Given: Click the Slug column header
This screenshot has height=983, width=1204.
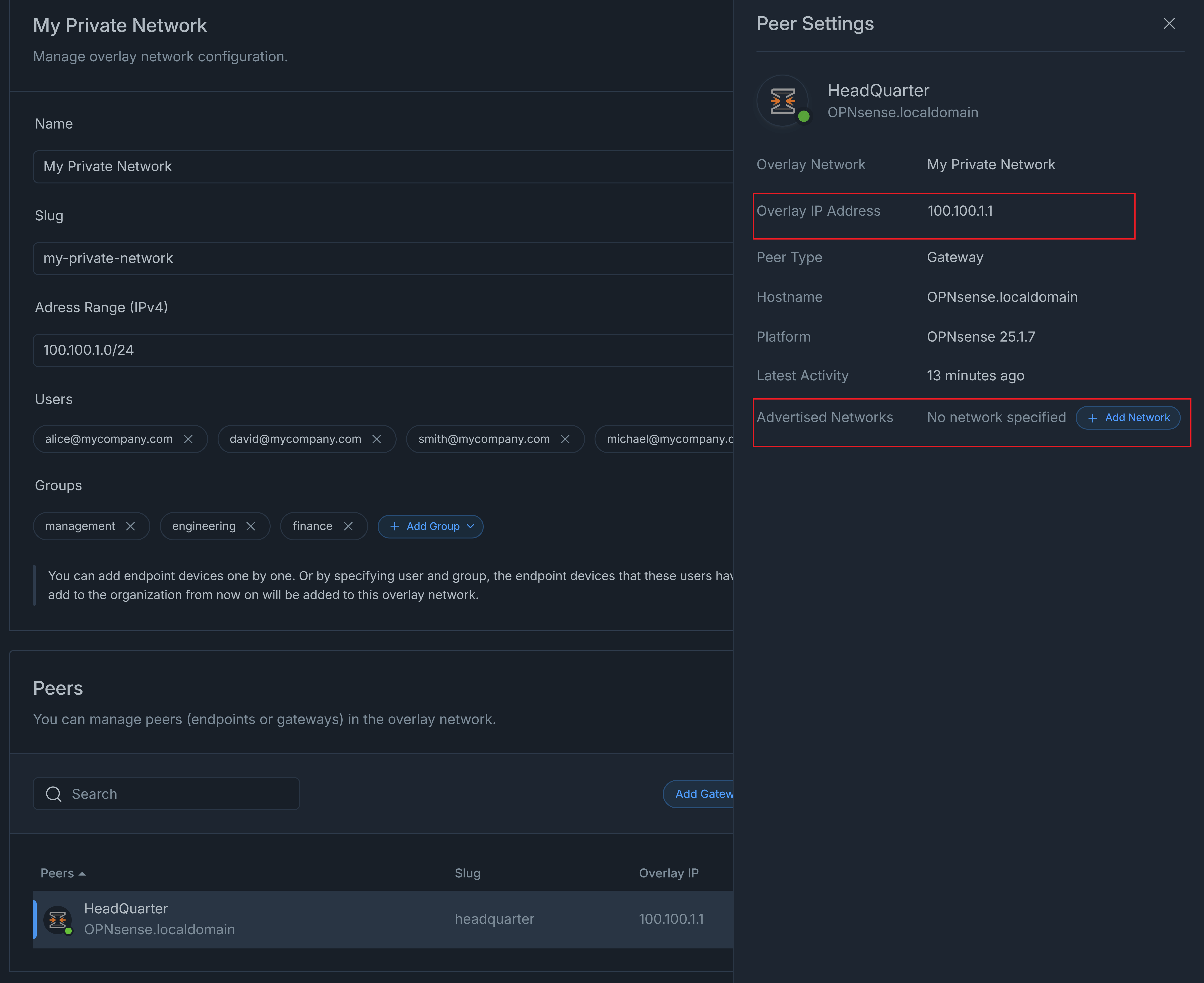Looking at the screenshot, I should [468, 873].
